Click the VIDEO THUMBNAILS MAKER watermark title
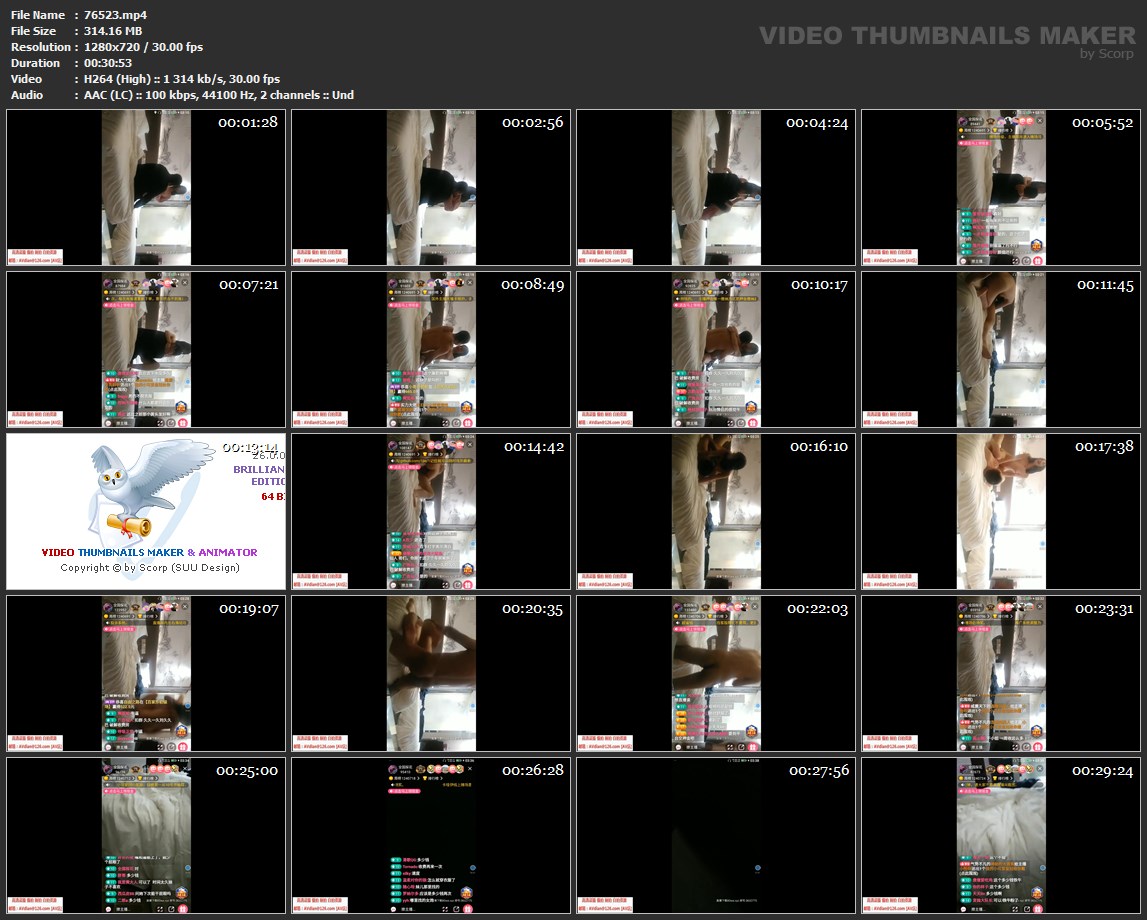This screenshot has height=920, width=1147. pyautogui.click(x=947, y=36)
